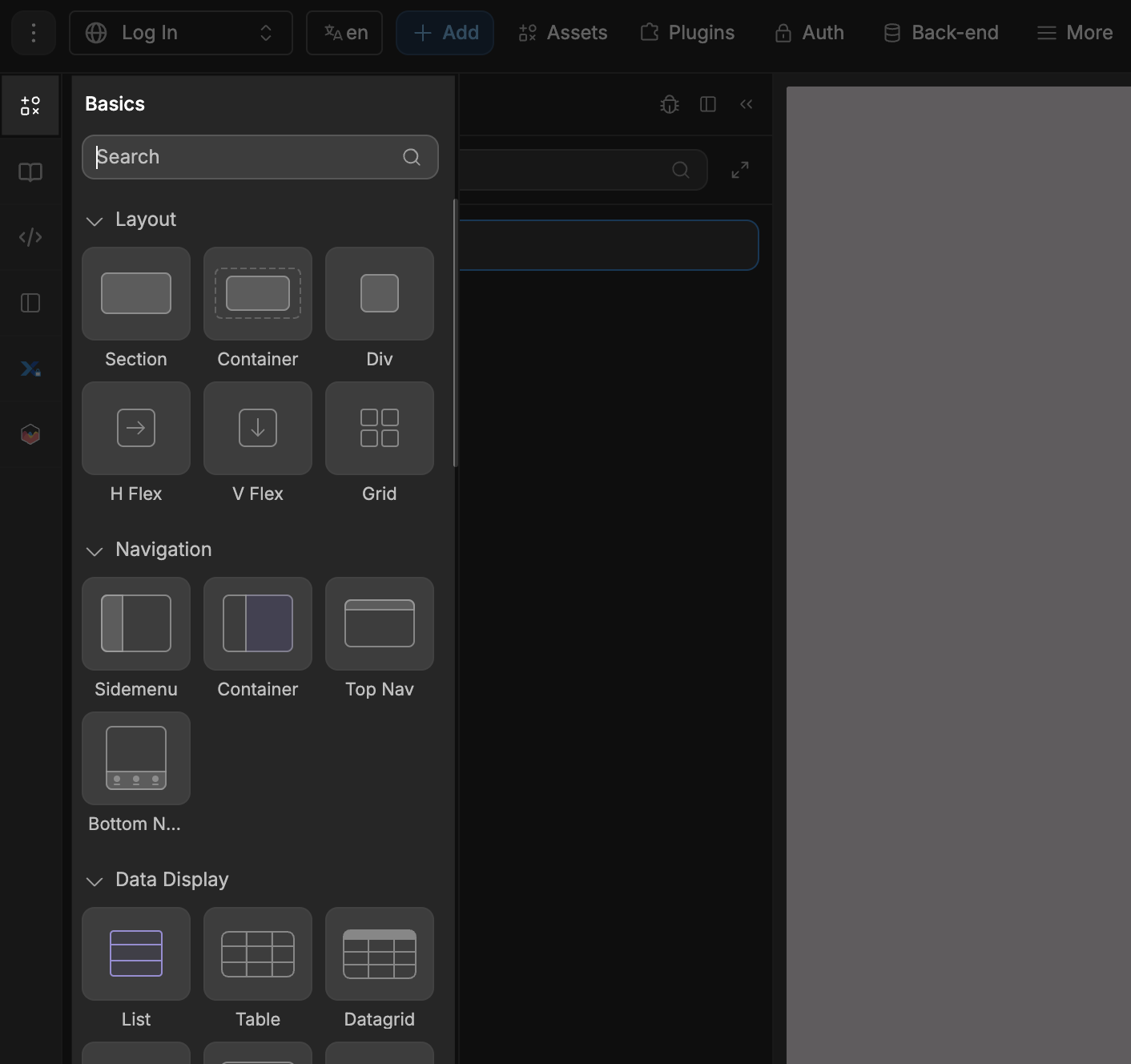Open the More menu
Screen dimensions: 1131x1064
coord(1074,33)
